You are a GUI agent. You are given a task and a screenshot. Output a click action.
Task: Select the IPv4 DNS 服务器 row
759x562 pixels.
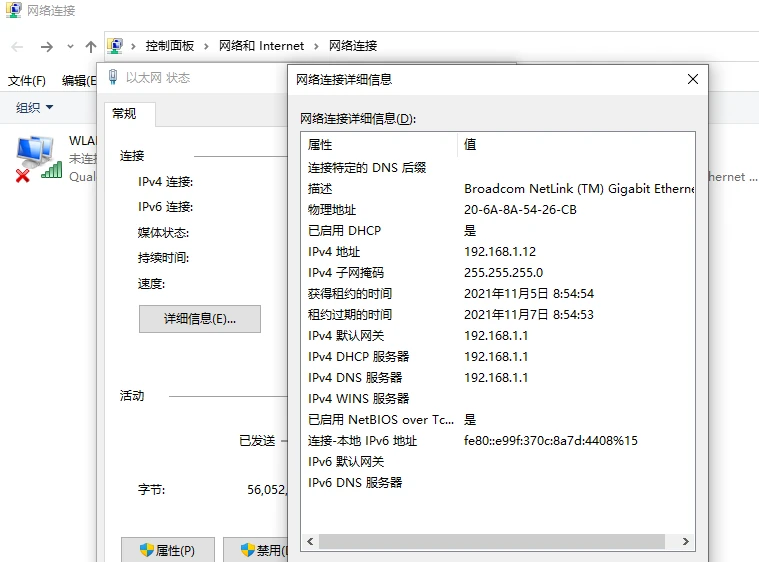click(498, 378)
